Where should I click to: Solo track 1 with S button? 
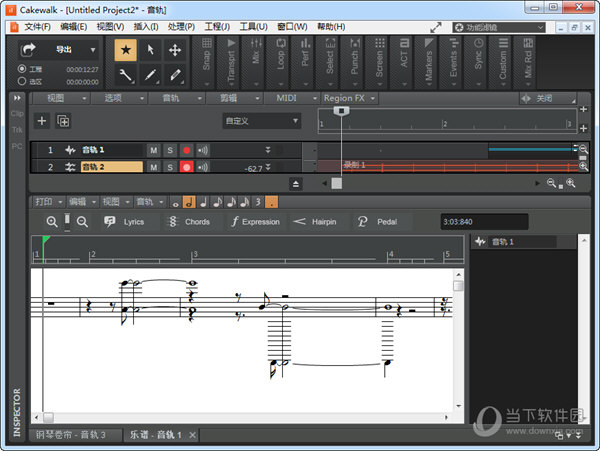170,150
